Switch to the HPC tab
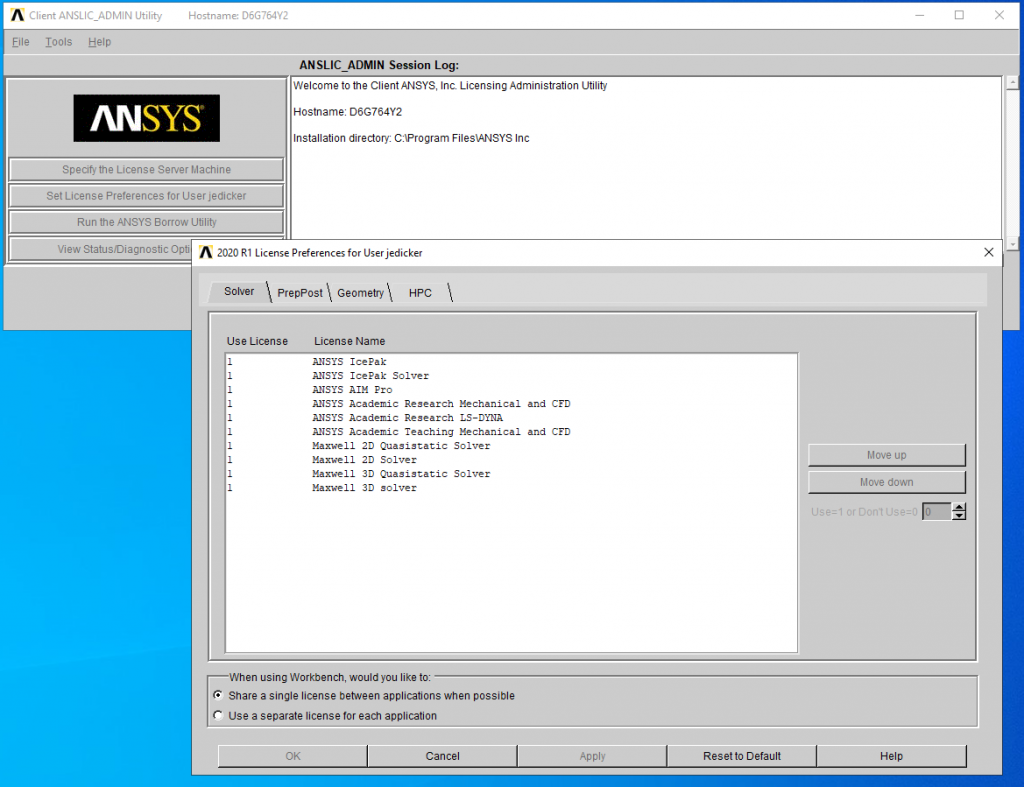Screen dimensions: 1024x787 pos(420,293)
